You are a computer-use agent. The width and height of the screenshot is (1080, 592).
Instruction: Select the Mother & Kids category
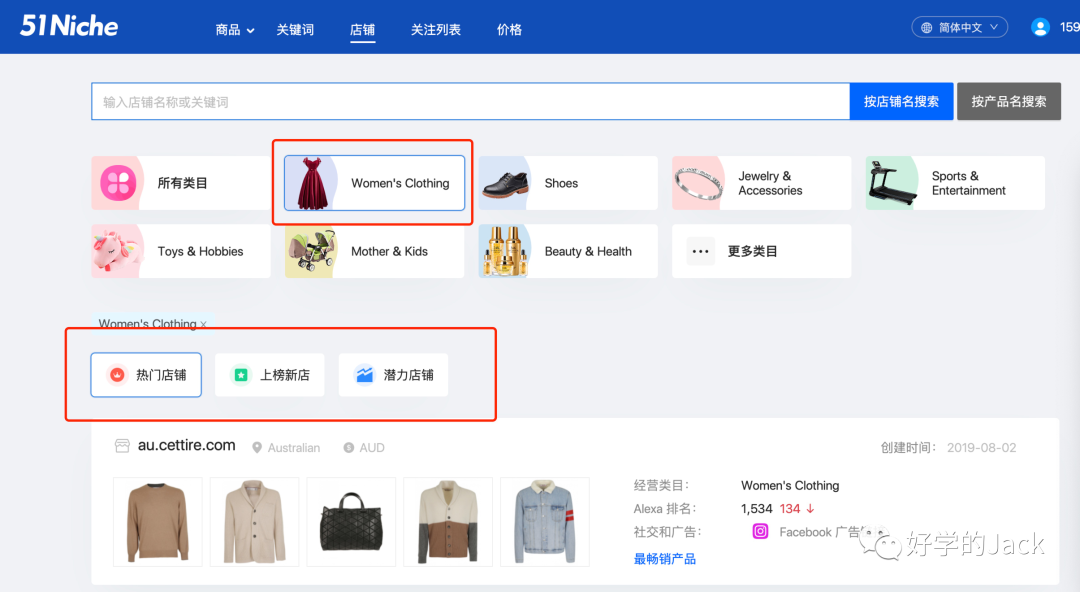(x=374, y=251)
